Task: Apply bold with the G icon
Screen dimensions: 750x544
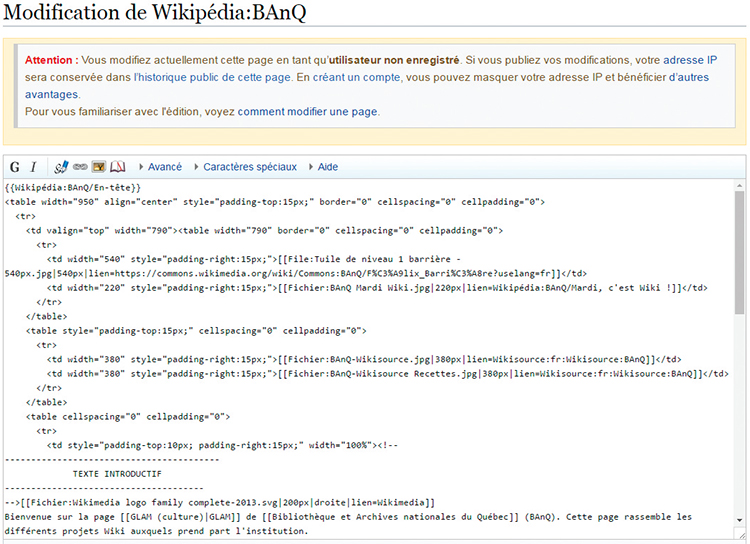Action: coord(15,167)
